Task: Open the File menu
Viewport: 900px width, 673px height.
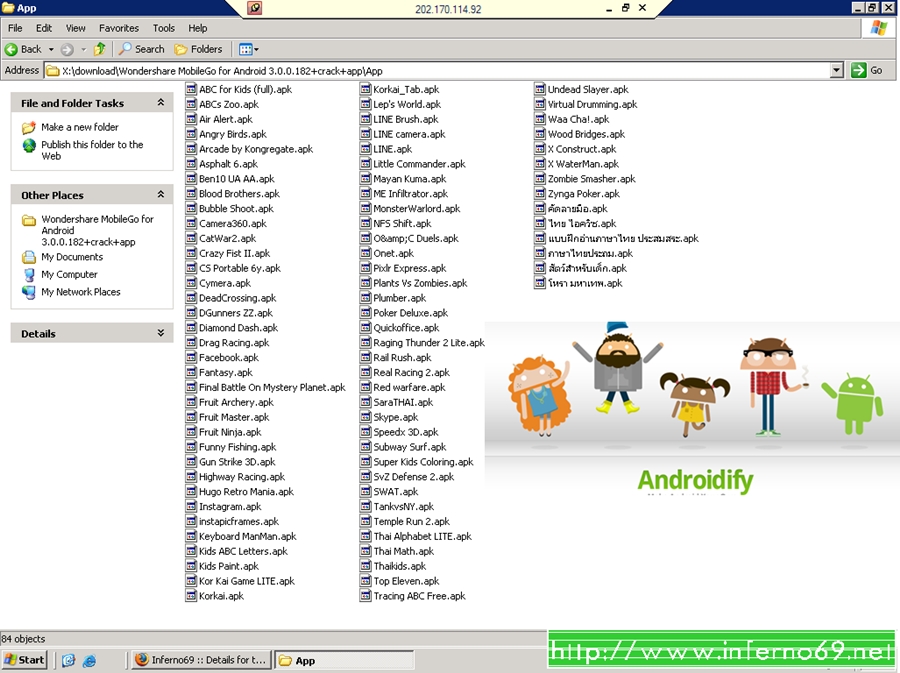Action: (15, 28)
